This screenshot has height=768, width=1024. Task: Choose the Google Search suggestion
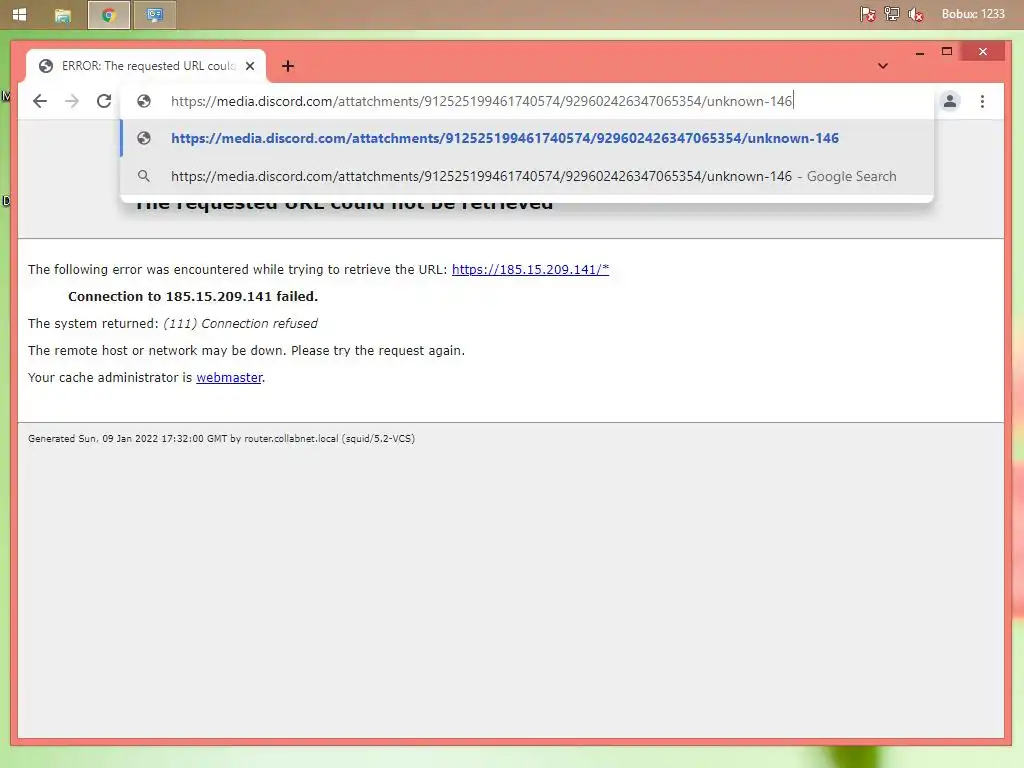click(527, 176)
